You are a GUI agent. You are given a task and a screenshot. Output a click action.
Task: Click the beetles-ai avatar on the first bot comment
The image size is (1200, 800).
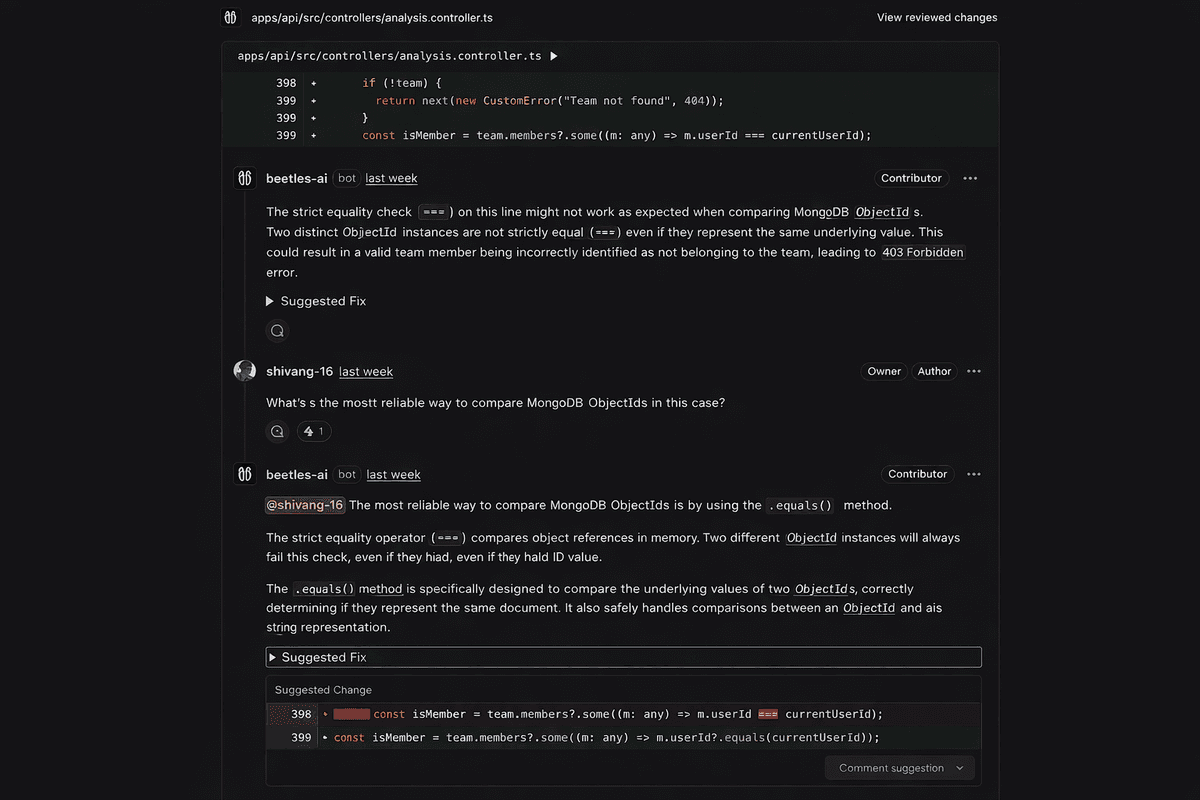coord(244,177)
